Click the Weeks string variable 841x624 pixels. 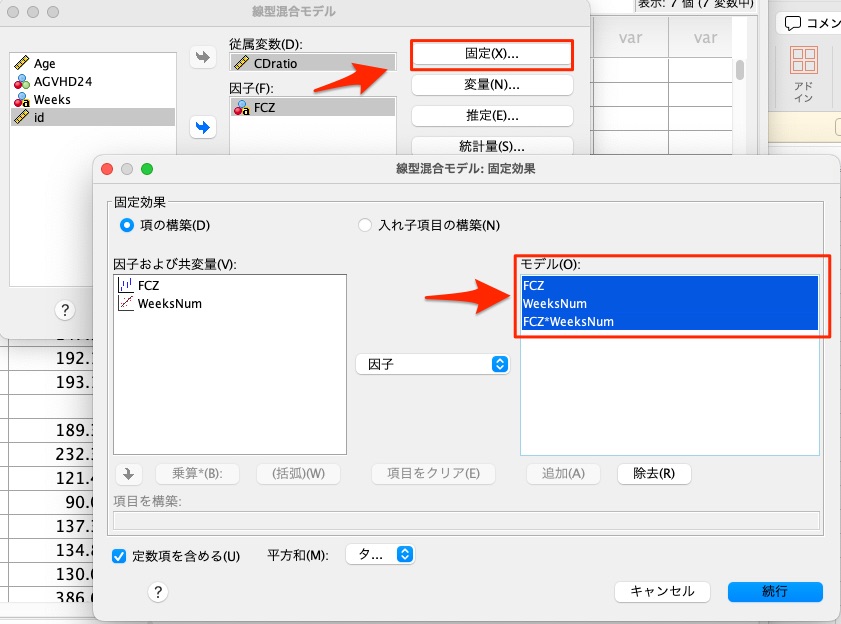pos(51,99)
